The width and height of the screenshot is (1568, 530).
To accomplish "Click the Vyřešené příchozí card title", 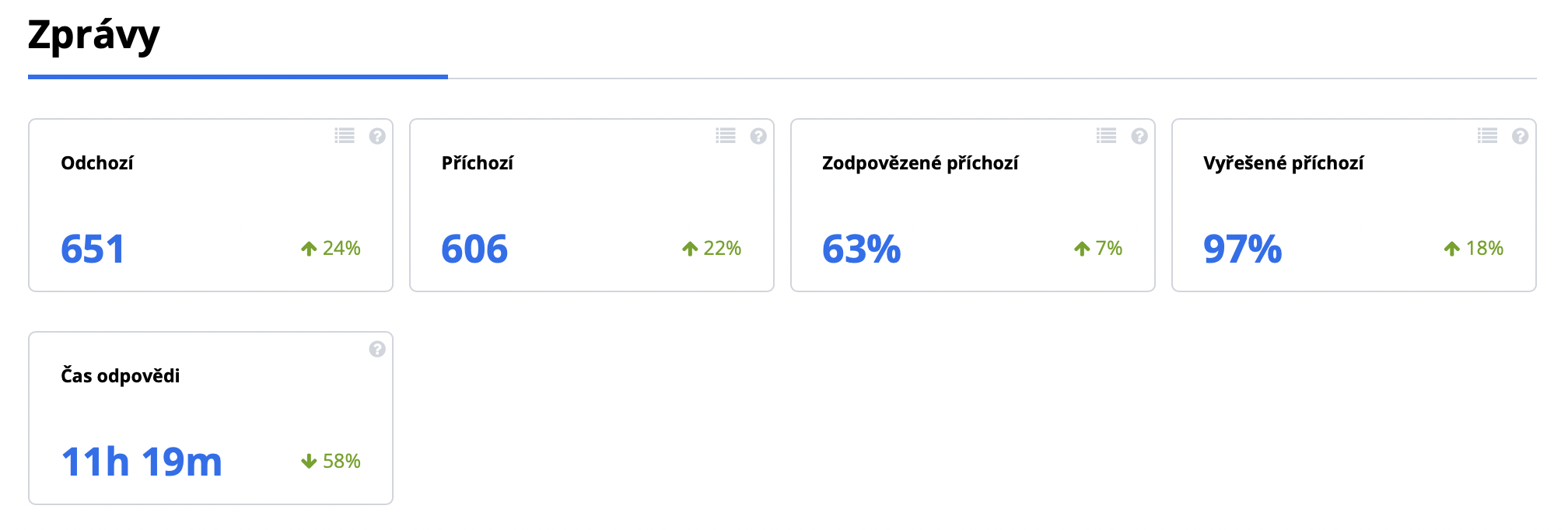I will 1283,163.
